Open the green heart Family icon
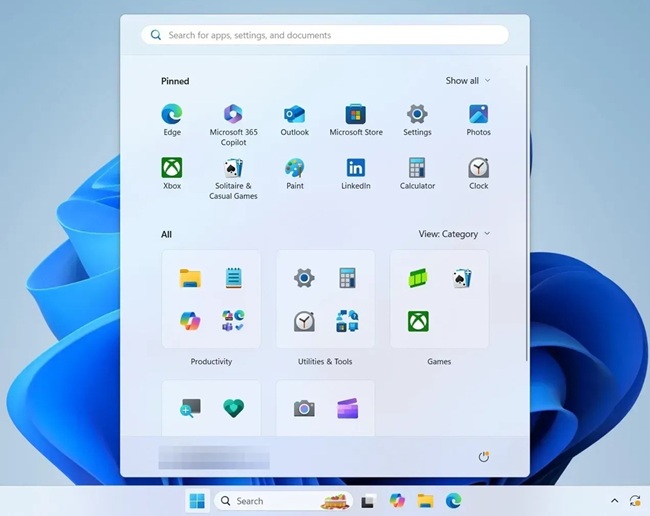Screen dimensions: 650x516 (233, 408)
